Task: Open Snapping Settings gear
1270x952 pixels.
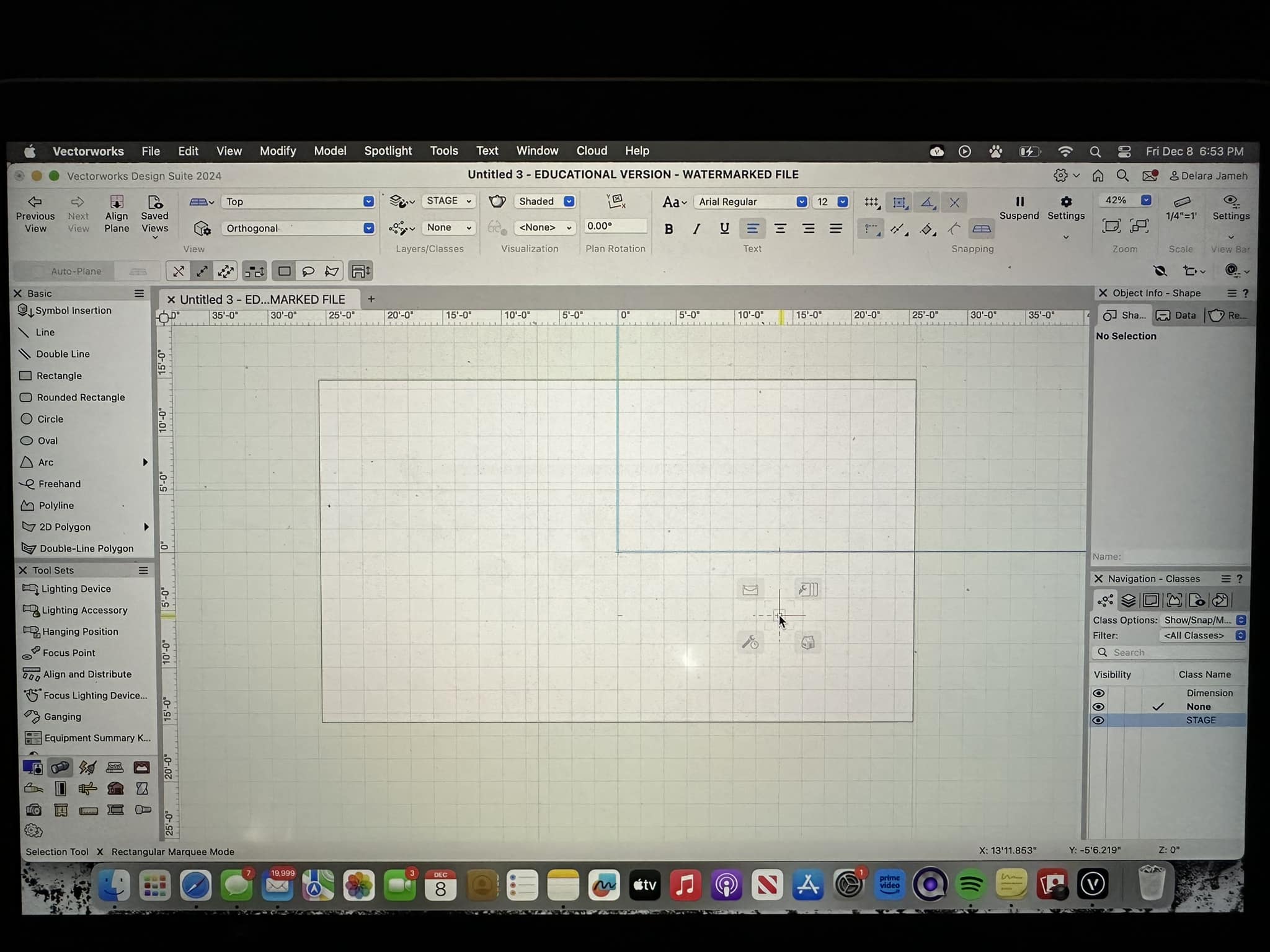Action: (1066, 202)
